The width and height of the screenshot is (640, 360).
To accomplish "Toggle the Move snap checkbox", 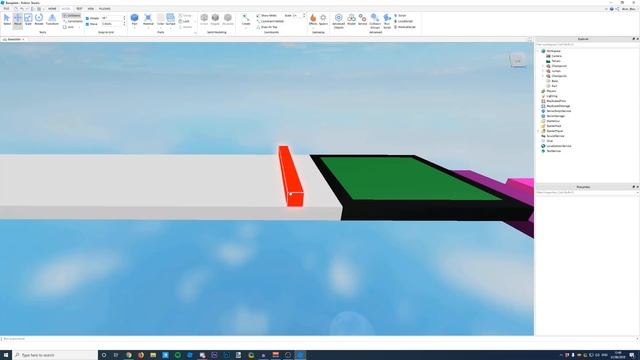I will coord(87,24).
